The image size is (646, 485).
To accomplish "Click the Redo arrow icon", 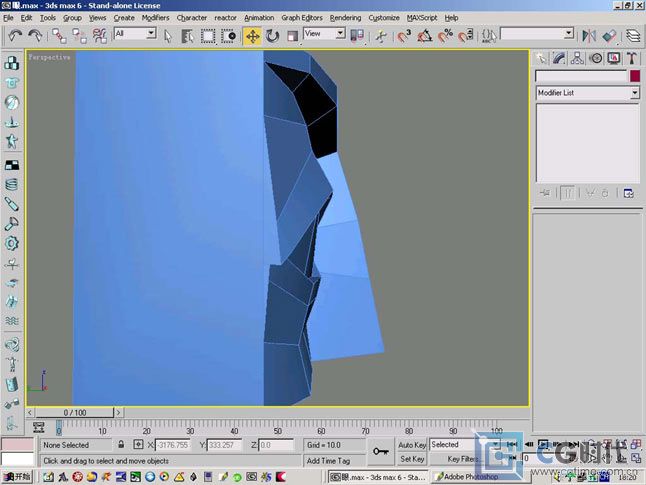I will click(35, 36).
